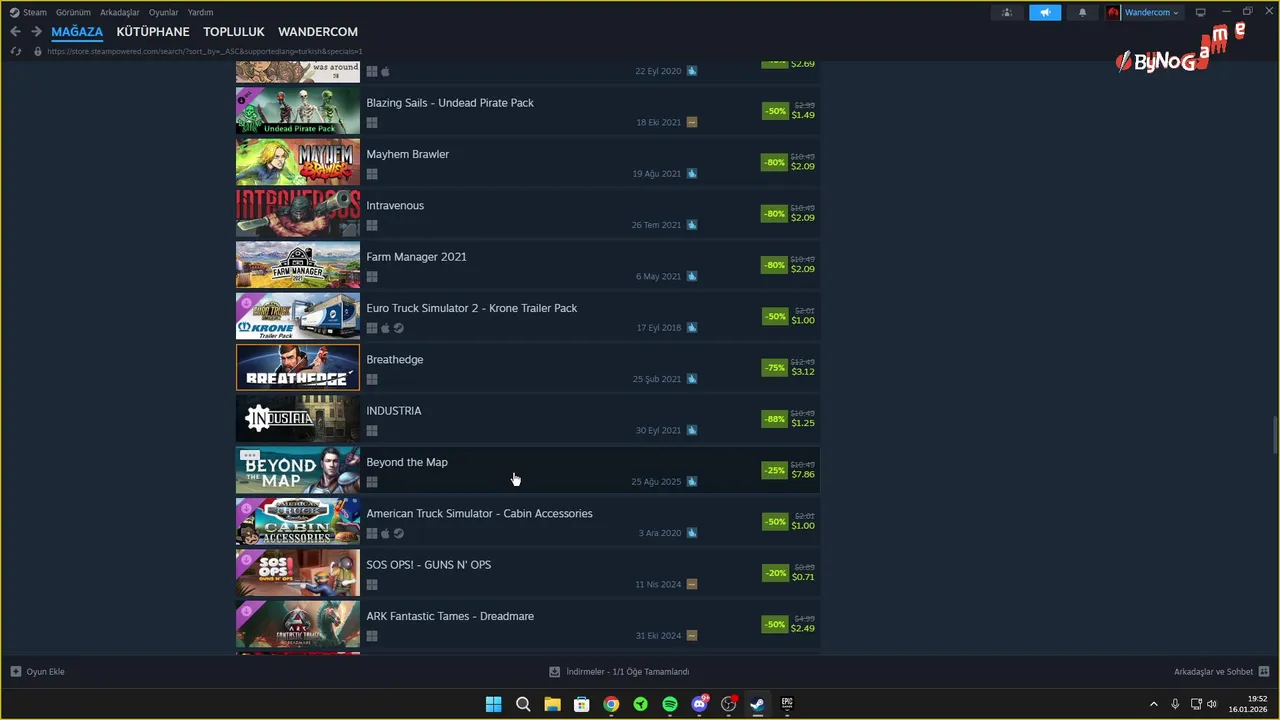Reload the store page

coord(15,51)
